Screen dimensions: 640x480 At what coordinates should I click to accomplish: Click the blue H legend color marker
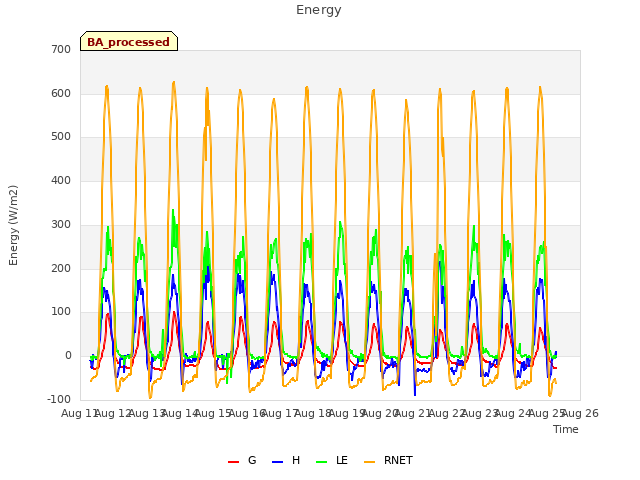coord(278,462)
